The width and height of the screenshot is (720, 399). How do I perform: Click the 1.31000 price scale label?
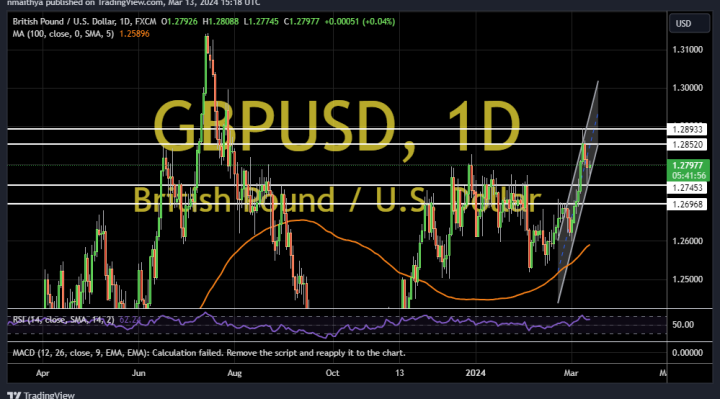(x=687, y=50)
